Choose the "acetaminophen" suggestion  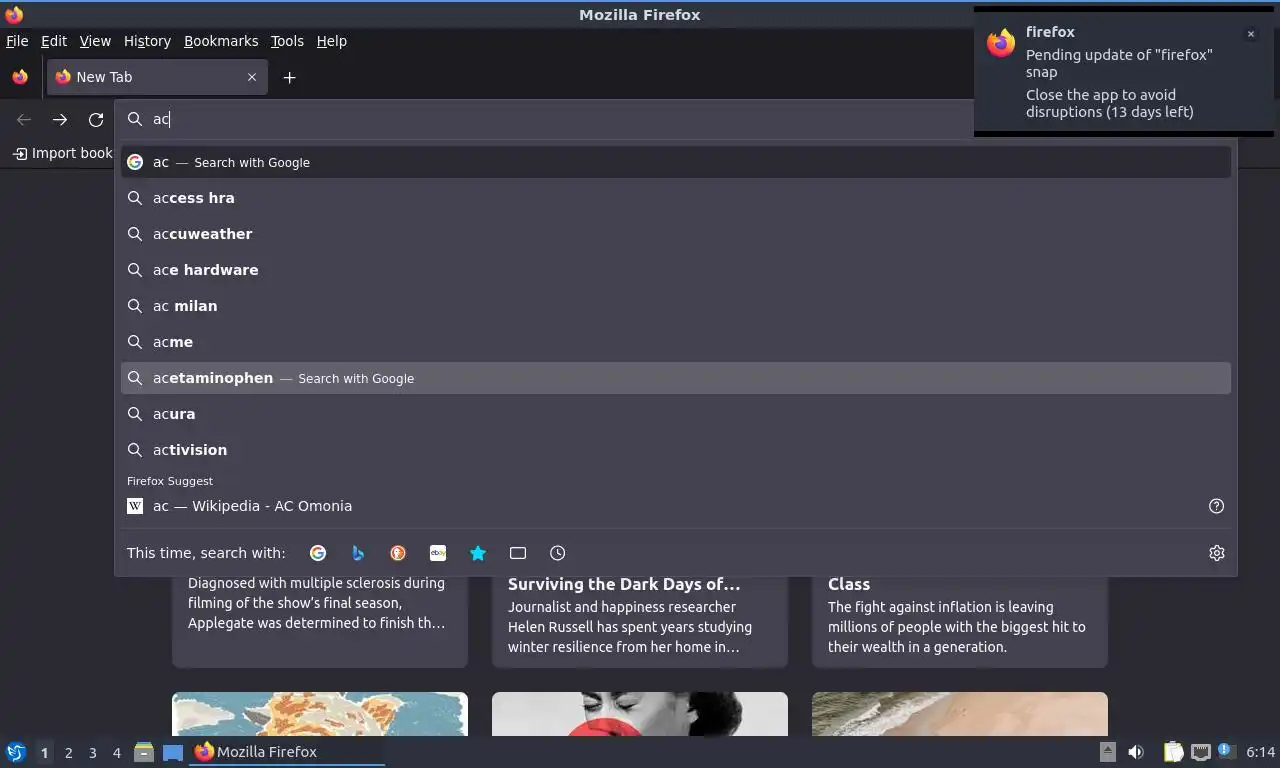point(676,378)
